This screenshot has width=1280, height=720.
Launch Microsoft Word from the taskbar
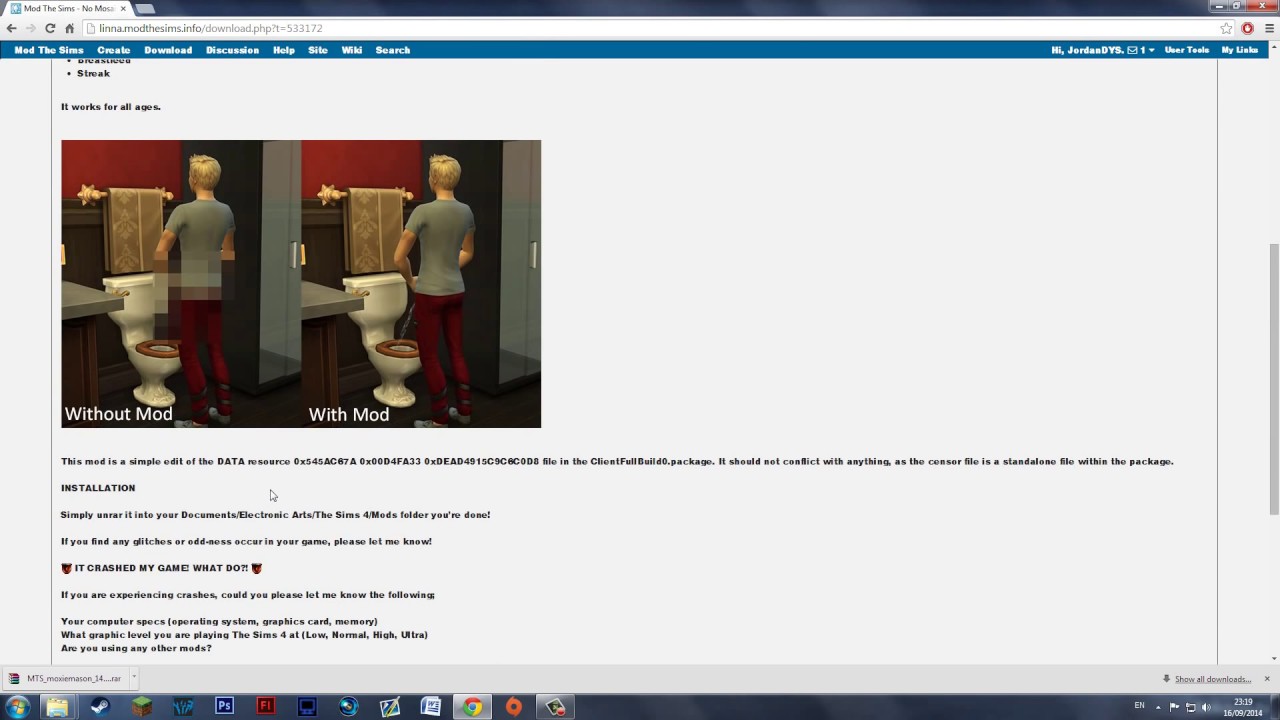point(431,707)
